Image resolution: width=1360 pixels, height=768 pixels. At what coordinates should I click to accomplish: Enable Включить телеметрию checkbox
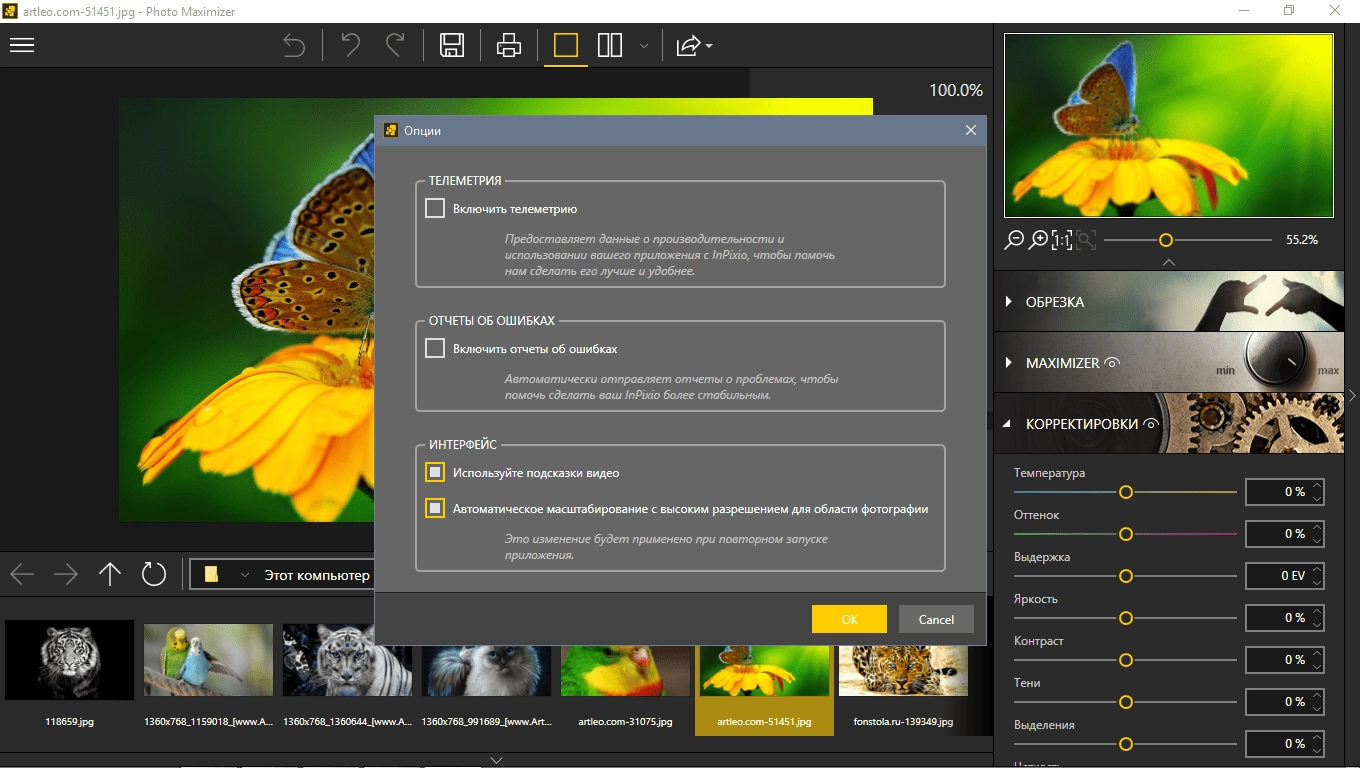coord(435,208)
